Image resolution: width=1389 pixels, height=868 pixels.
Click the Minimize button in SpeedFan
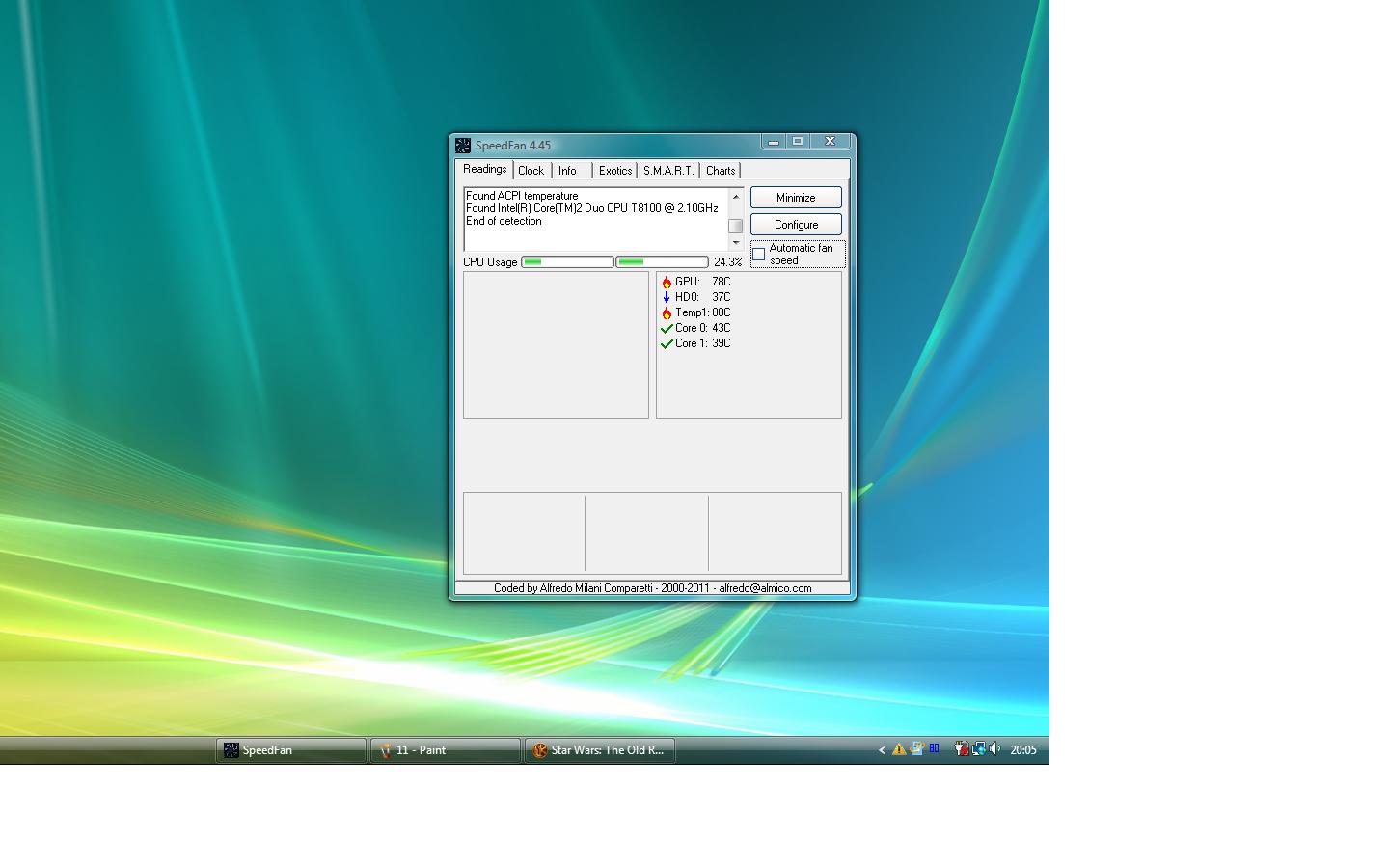click(796, 198)
